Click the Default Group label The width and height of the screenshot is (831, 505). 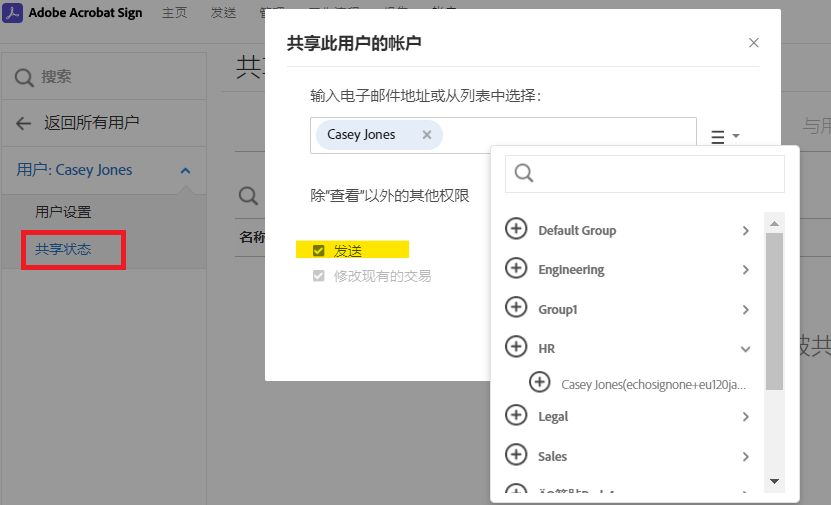pos(577,231)
